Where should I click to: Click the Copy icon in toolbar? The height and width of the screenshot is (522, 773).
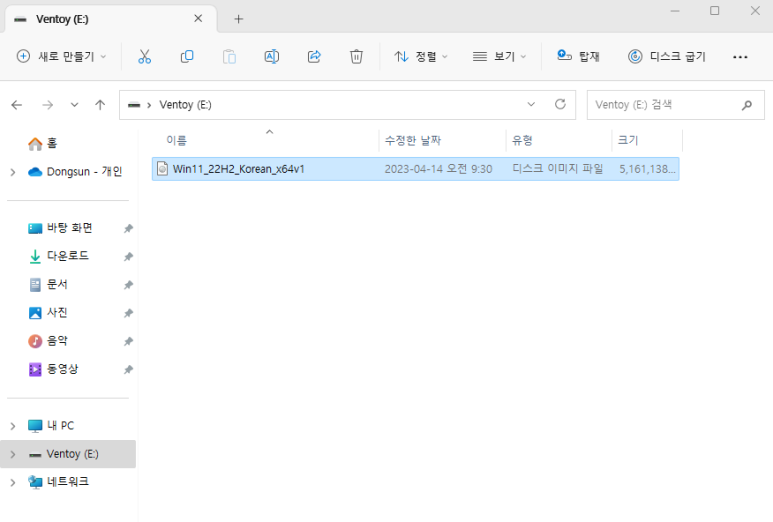pyautogui.click(x=187, y=57)
